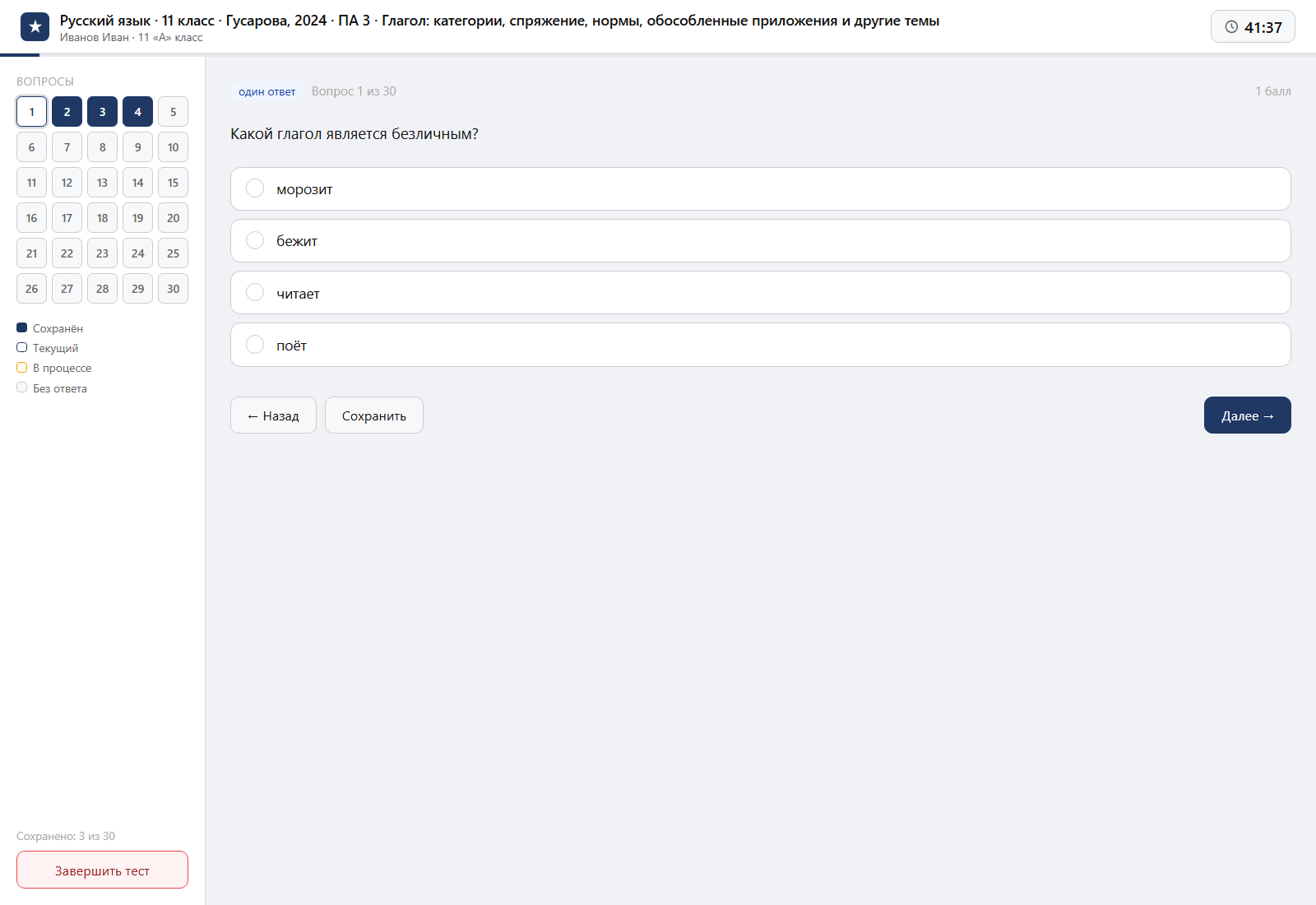Click the clock timer showing 41:37

click(x=1253, y=27)
